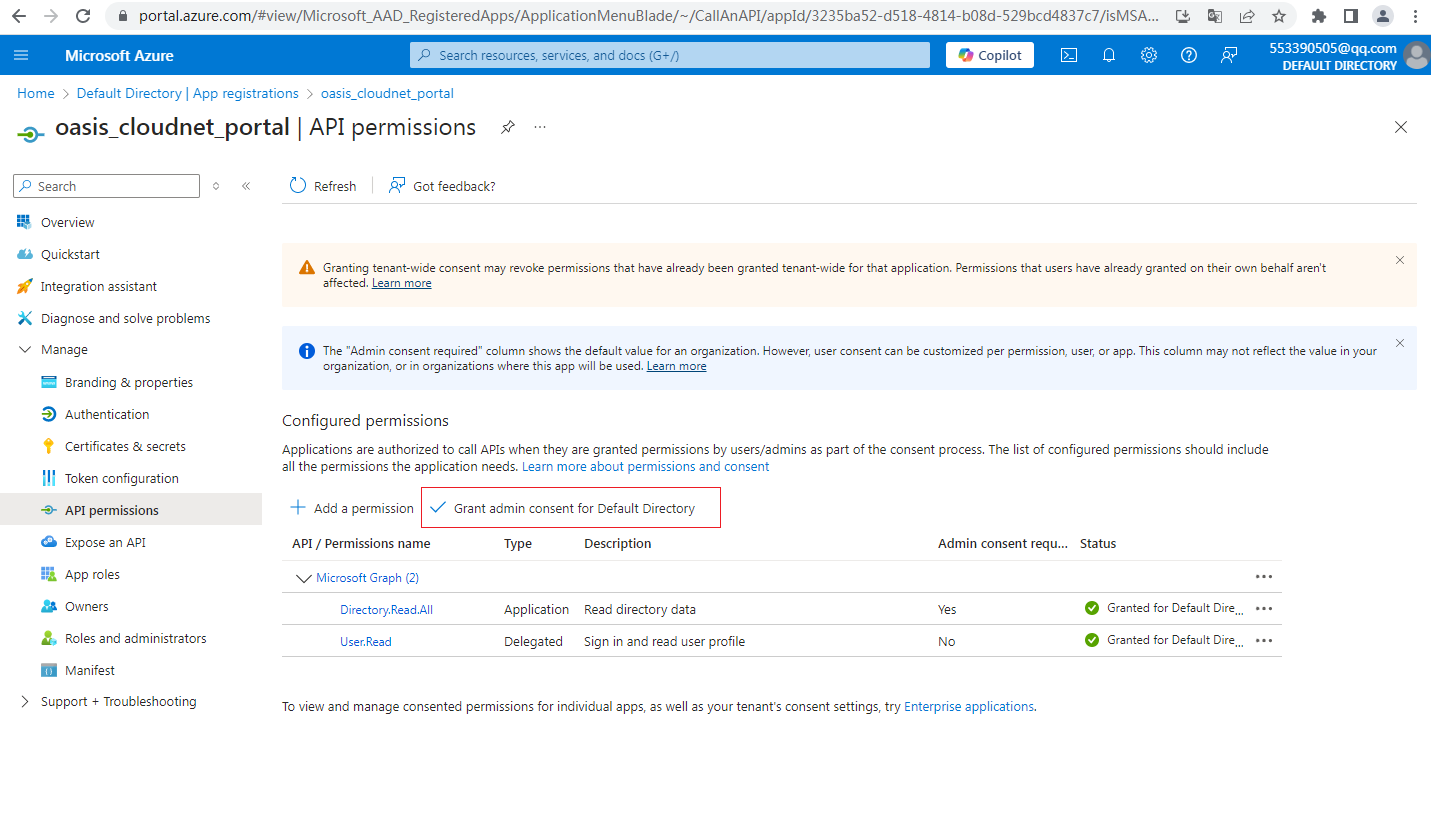Dismiss the tenant-wide consent warning banner
The width and height of the screenshot is (1446, 817).
[1400, 260]
